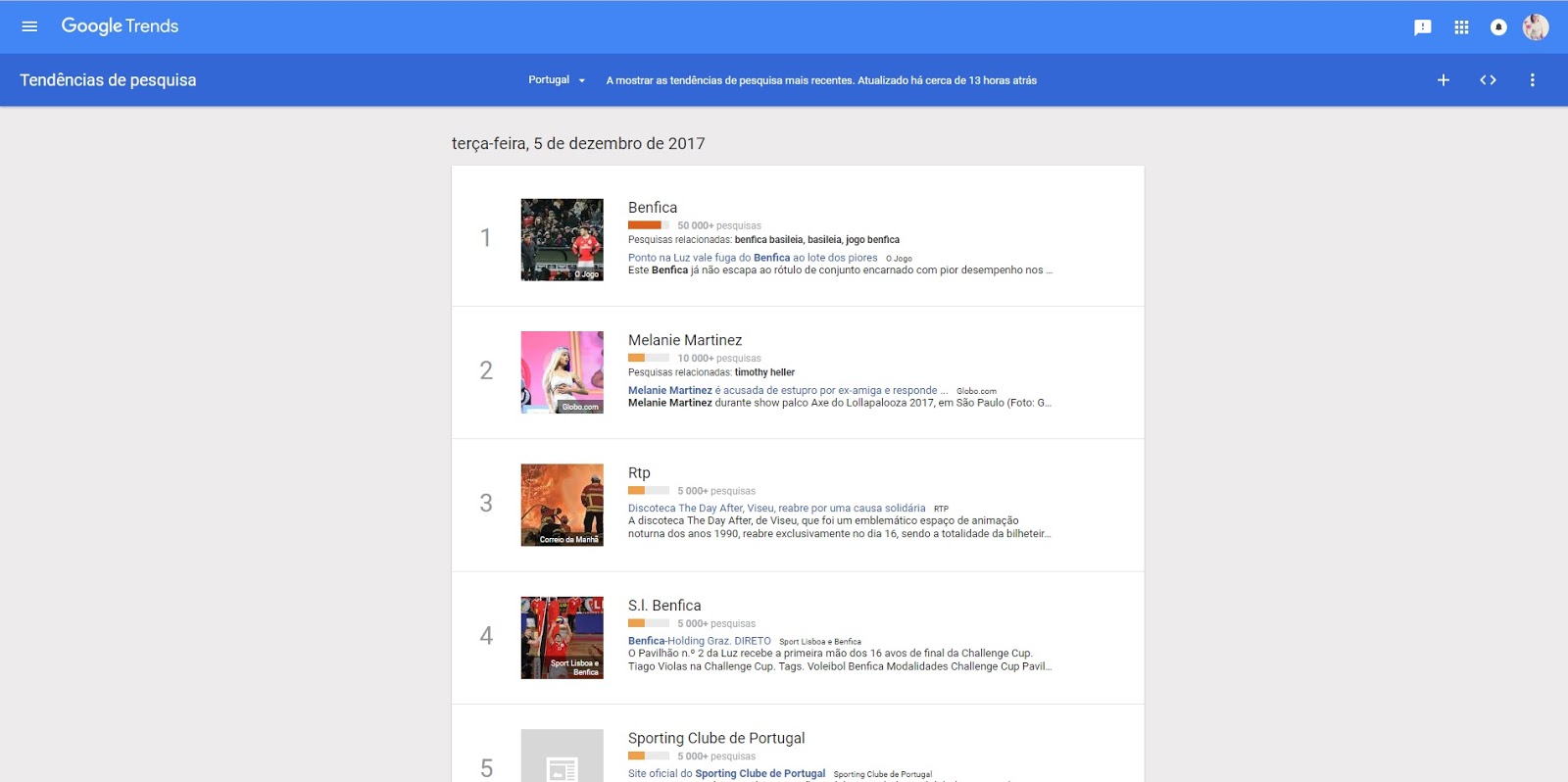Click the search volume bar for Melanie Martinez

pyautogui.click(x=649, y=358)
